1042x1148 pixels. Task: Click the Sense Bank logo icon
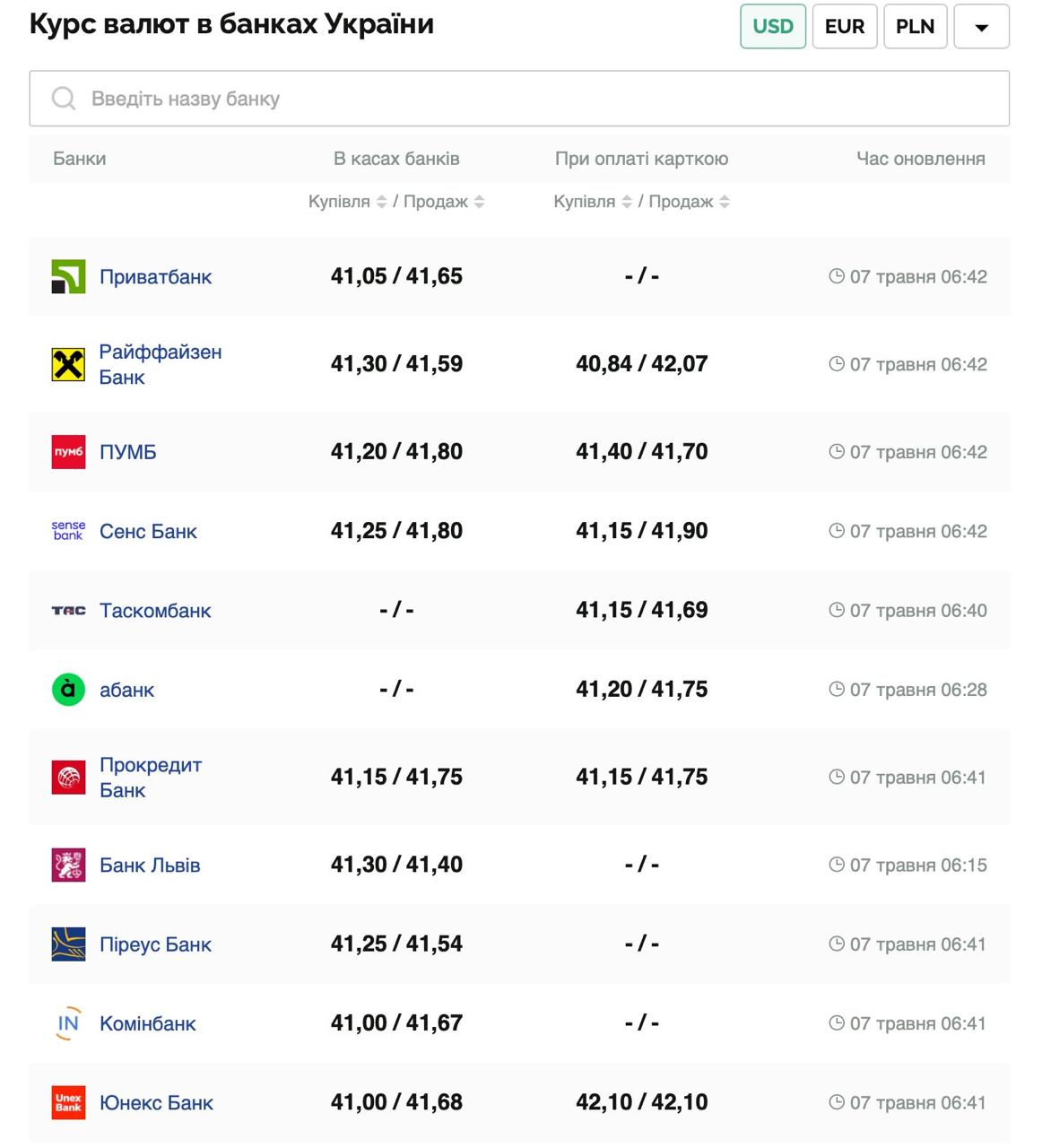68,531
